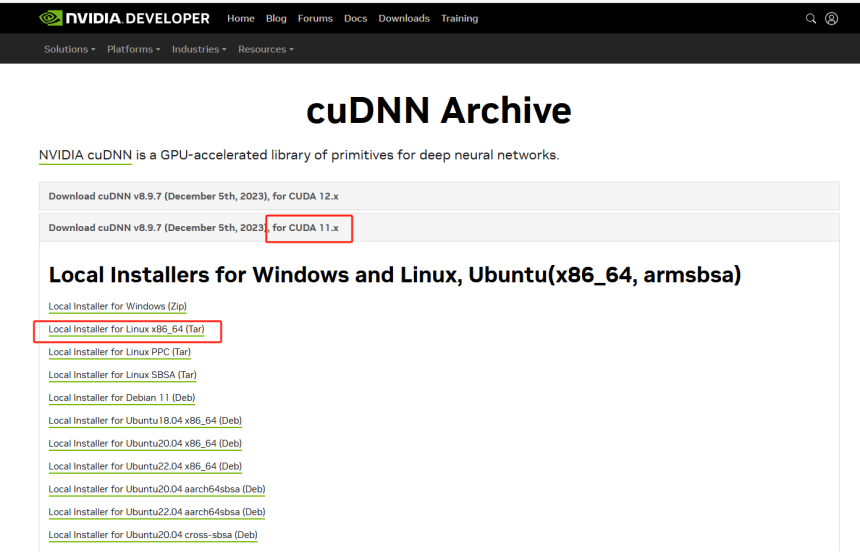Expand the Platforms dropdown menu
This screenshot has height=552, width=860.
click(x=134, y=49)
